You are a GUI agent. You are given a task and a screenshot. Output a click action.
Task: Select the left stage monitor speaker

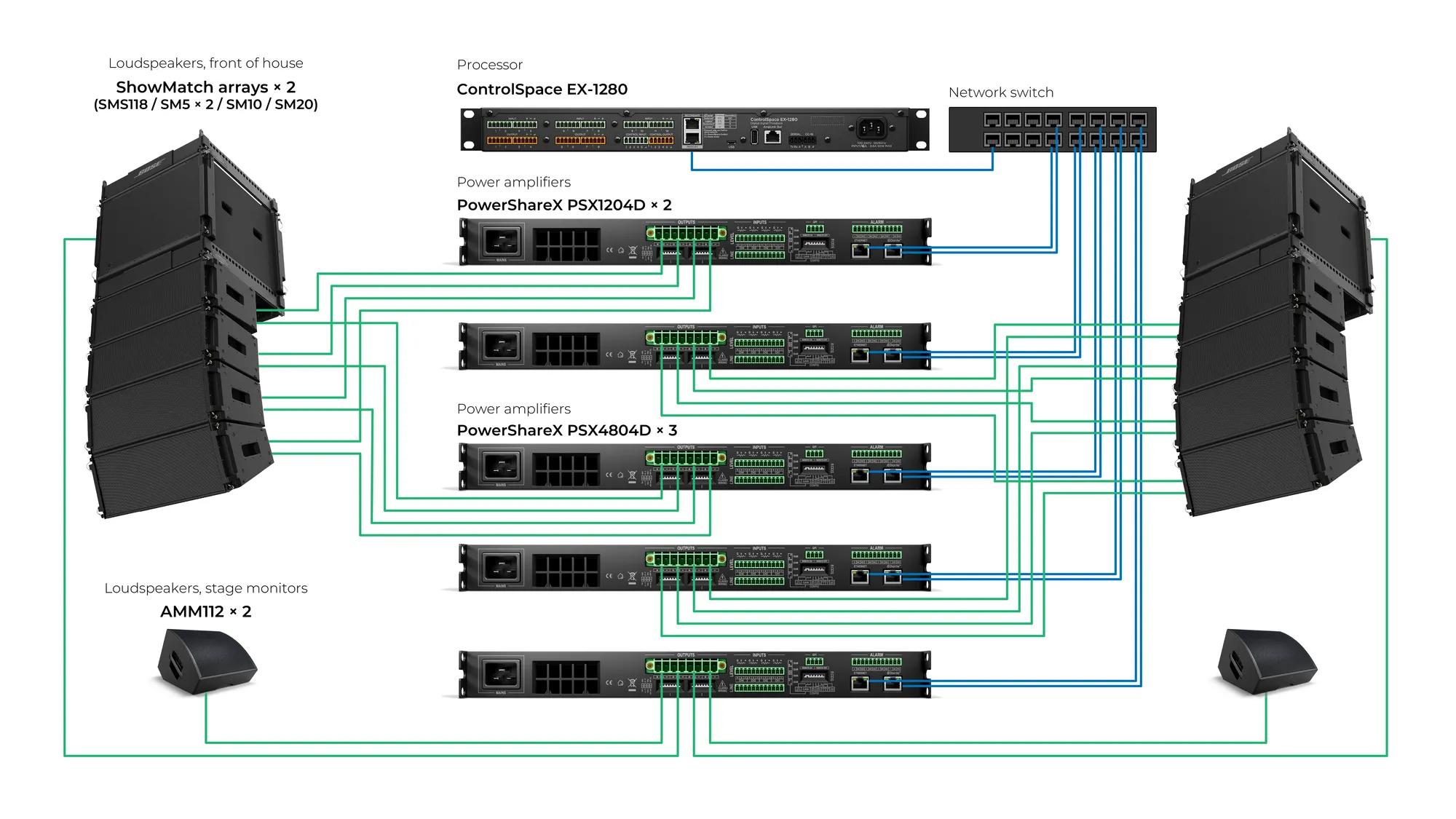207,661
